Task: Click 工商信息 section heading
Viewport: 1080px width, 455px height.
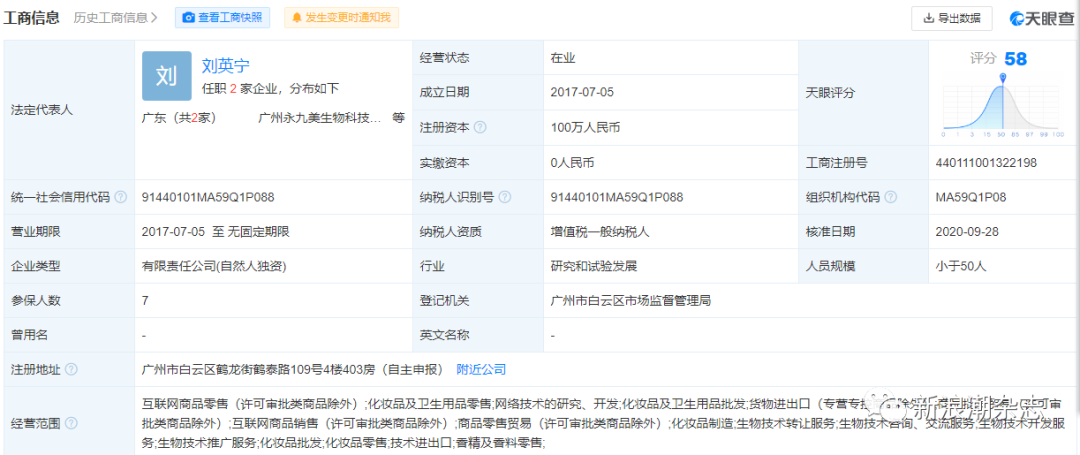Action: tap(32, 17)
